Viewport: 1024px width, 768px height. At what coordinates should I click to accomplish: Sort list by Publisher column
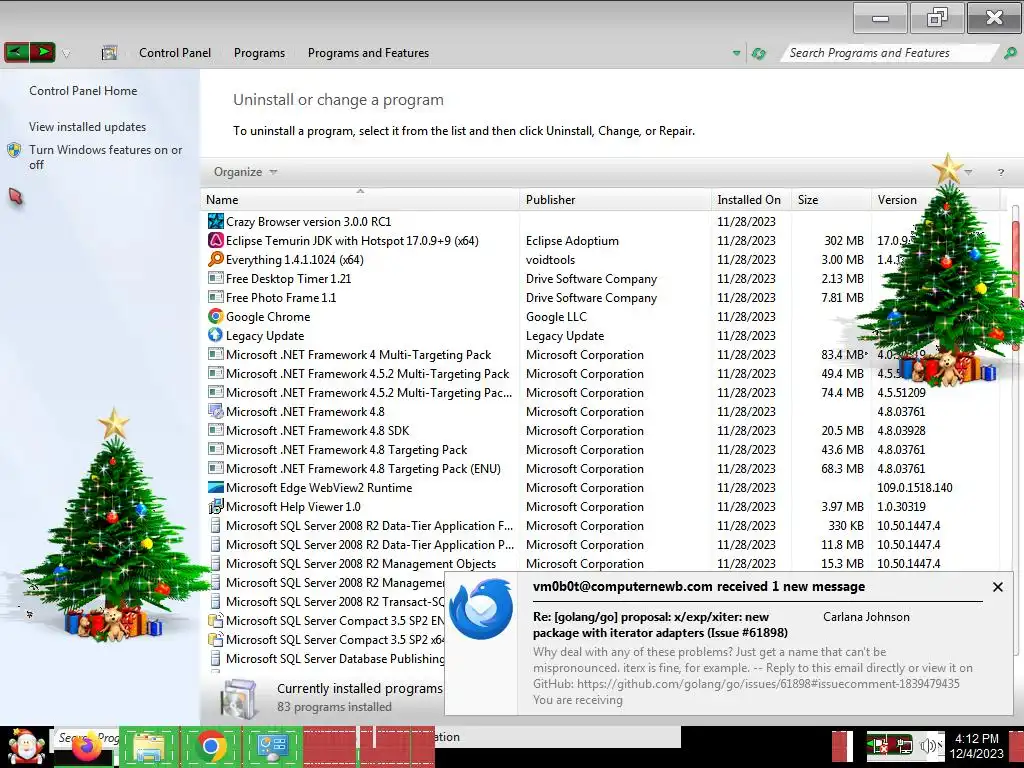click(x=616, y=200)
